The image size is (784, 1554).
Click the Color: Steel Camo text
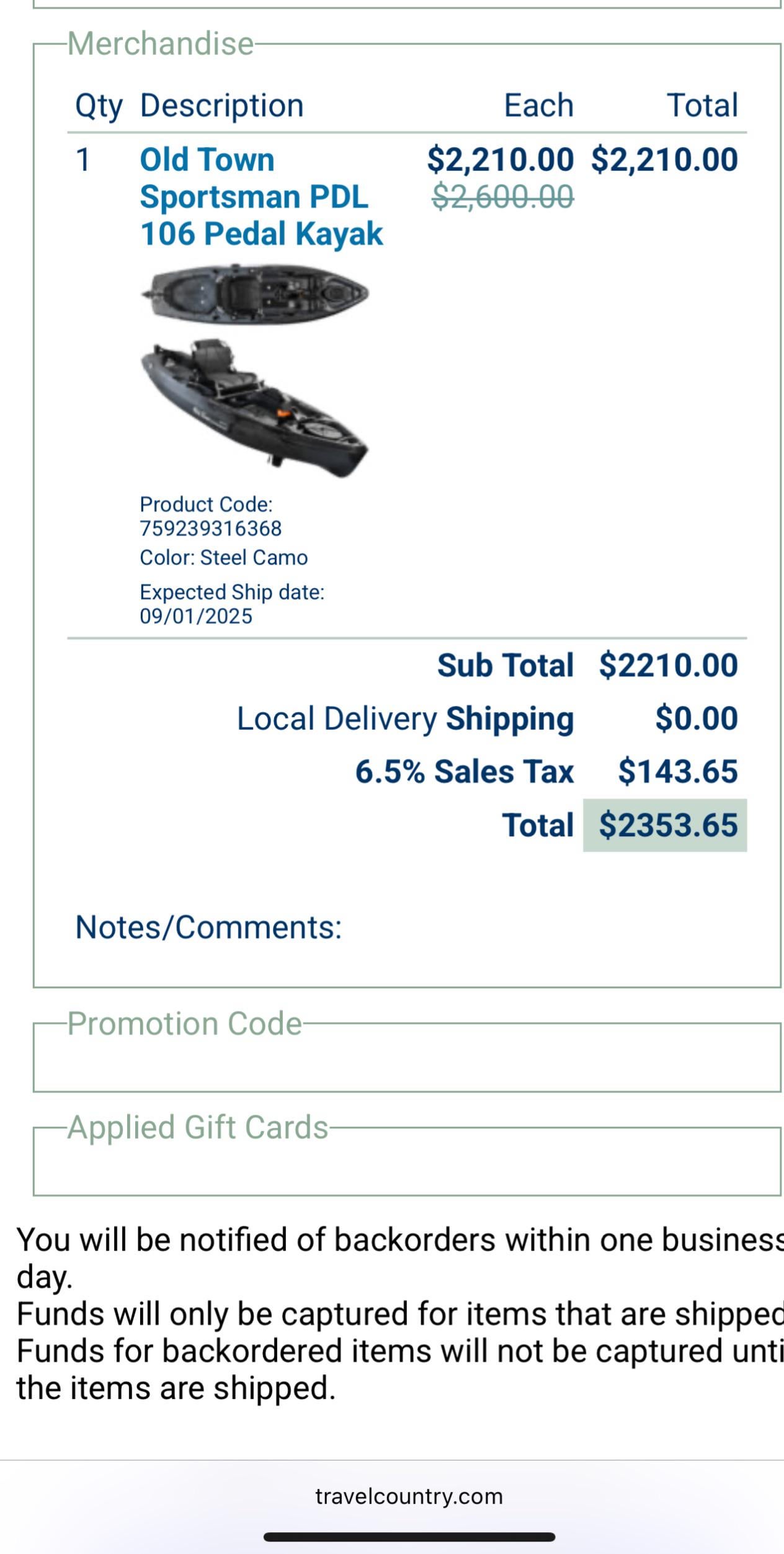(x=224, y=558)
